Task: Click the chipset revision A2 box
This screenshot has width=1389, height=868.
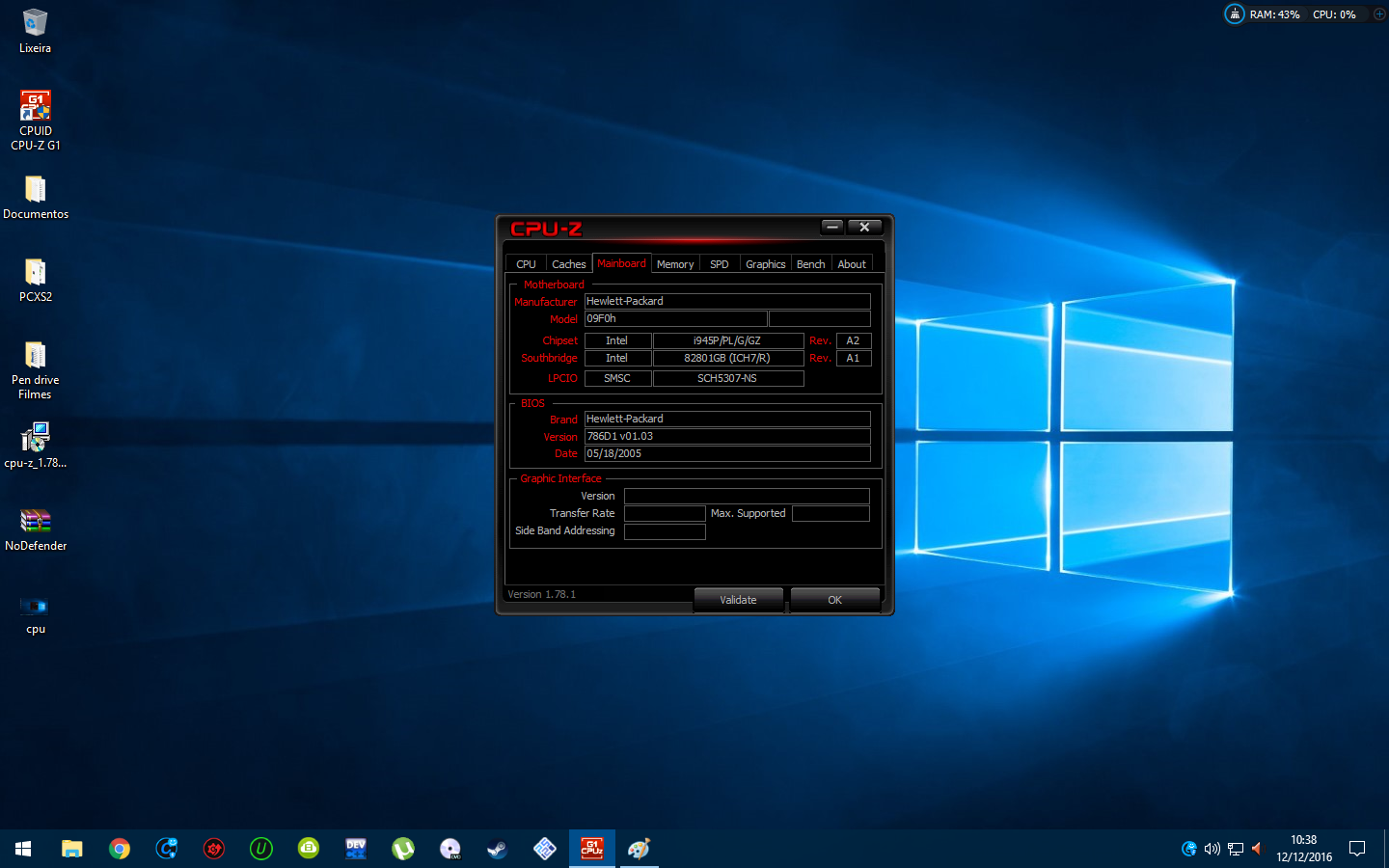Action: click(x=854, y=340)
